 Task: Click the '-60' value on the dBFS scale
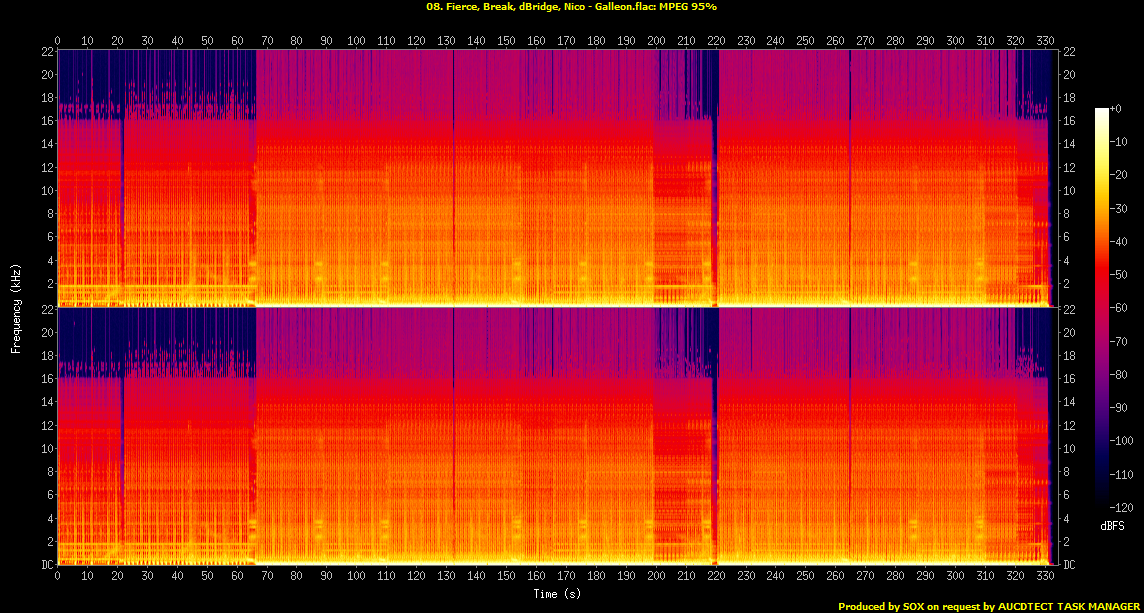click(x=1118, y=307)
